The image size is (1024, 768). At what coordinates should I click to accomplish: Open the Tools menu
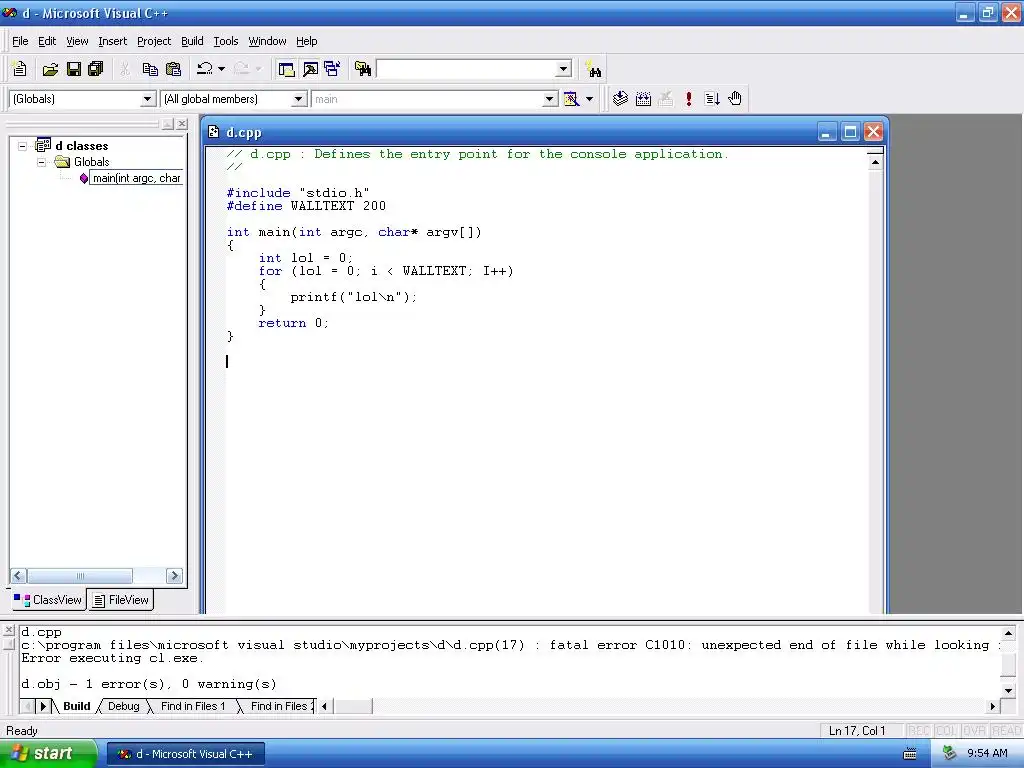pyautogui.click(x=226, y=41)
